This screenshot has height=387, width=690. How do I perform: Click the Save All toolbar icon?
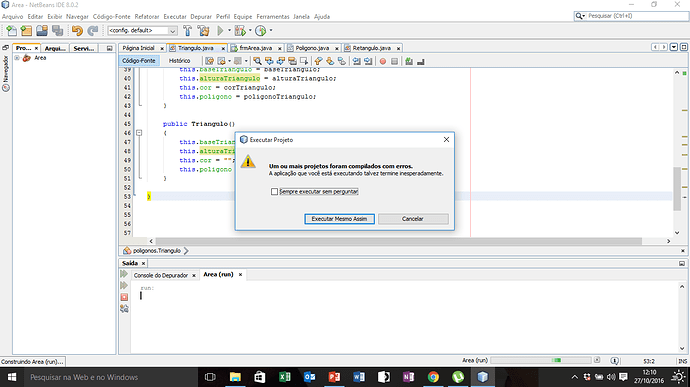58,31
